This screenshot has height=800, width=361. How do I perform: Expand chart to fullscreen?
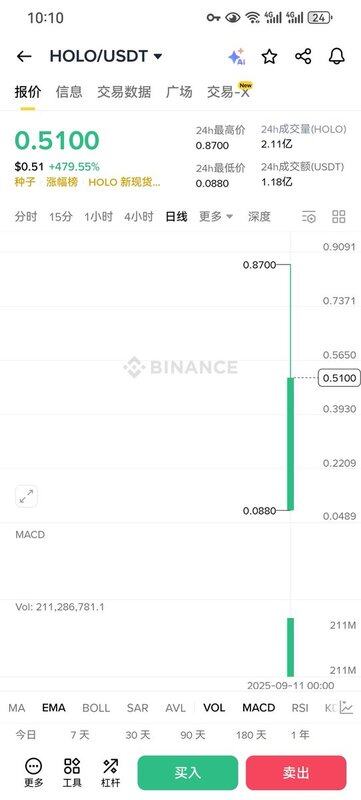pos(27,496)
